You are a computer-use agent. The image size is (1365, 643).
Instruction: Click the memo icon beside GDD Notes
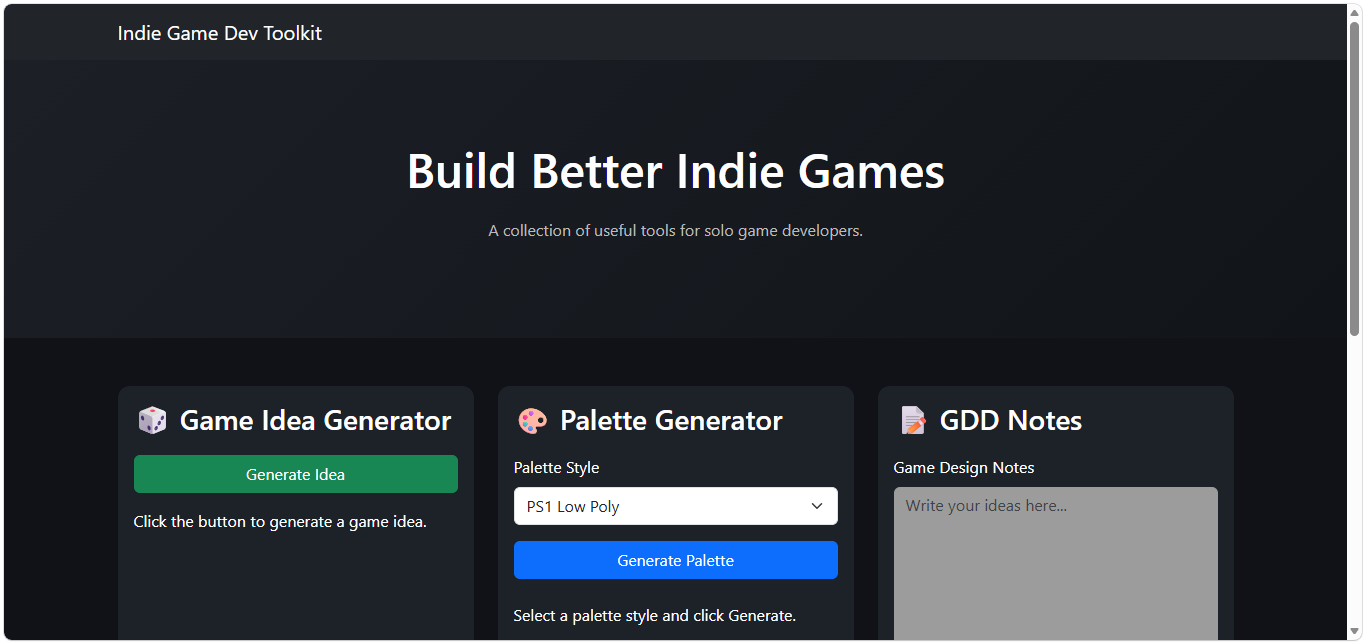coord(912,420)
